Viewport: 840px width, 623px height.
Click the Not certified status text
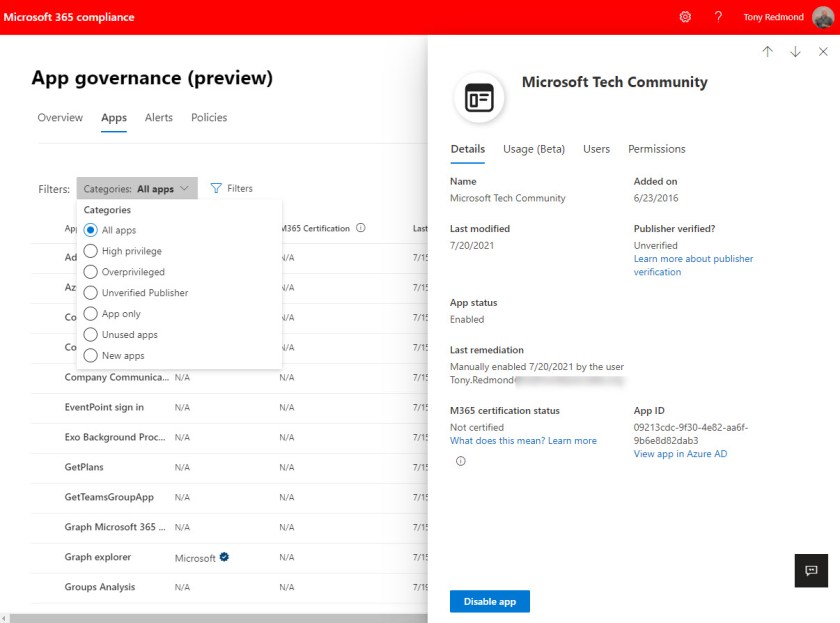(477, 427)
